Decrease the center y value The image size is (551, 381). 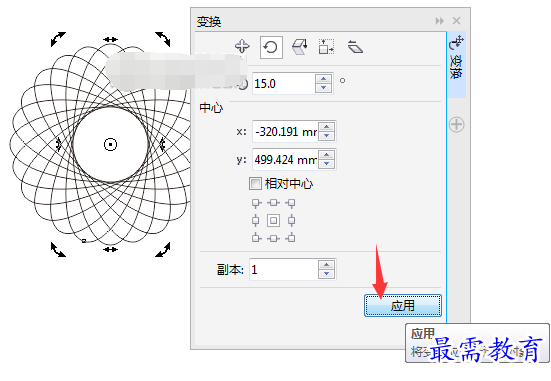pos(327,164)
